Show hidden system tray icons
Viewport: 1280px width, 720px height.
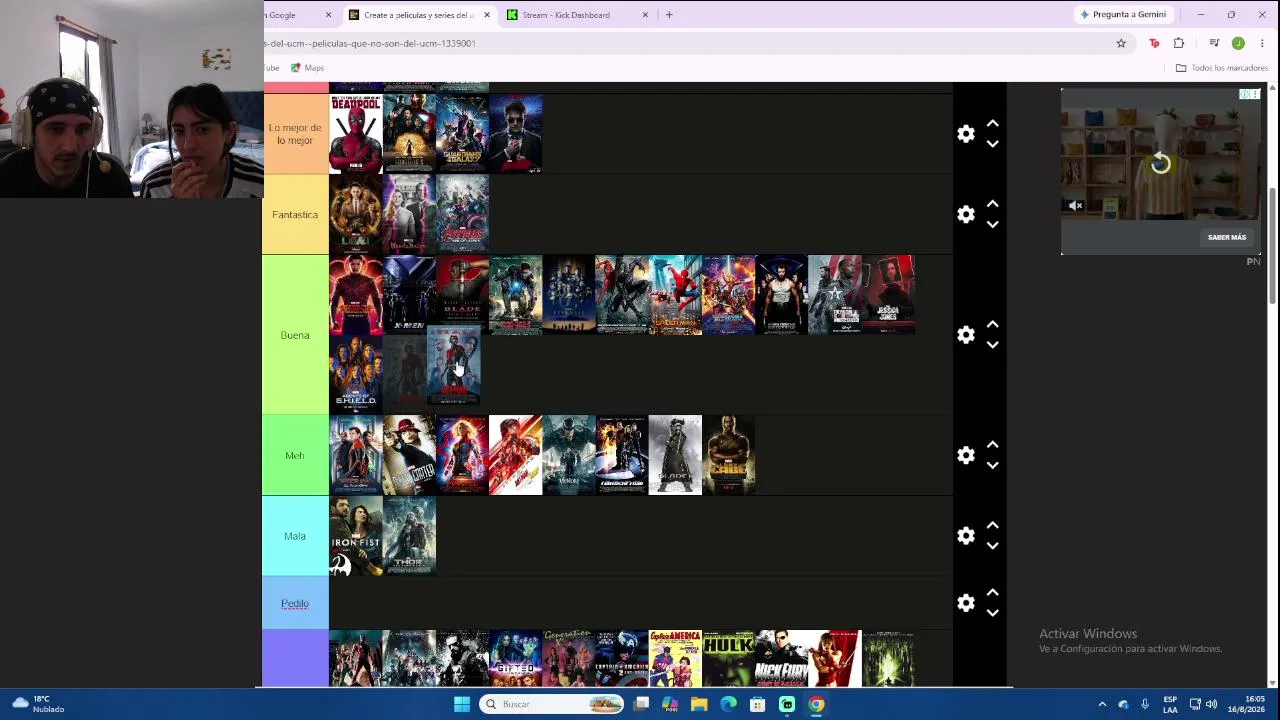[1102, 704]
